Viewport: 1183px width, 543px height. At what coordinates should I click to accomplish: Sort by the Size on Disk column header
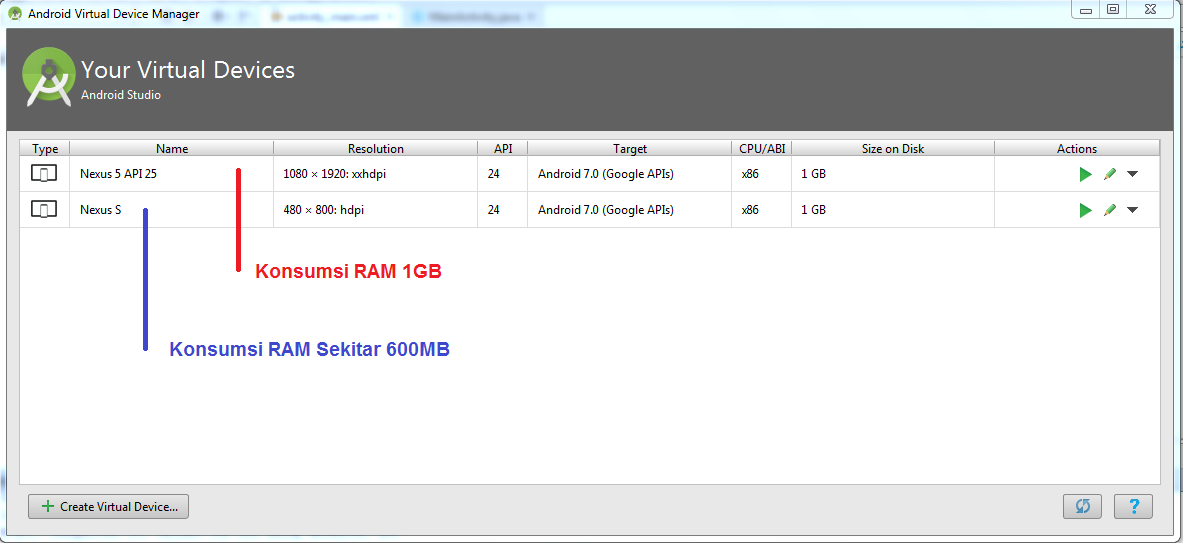tap(893, 149)
